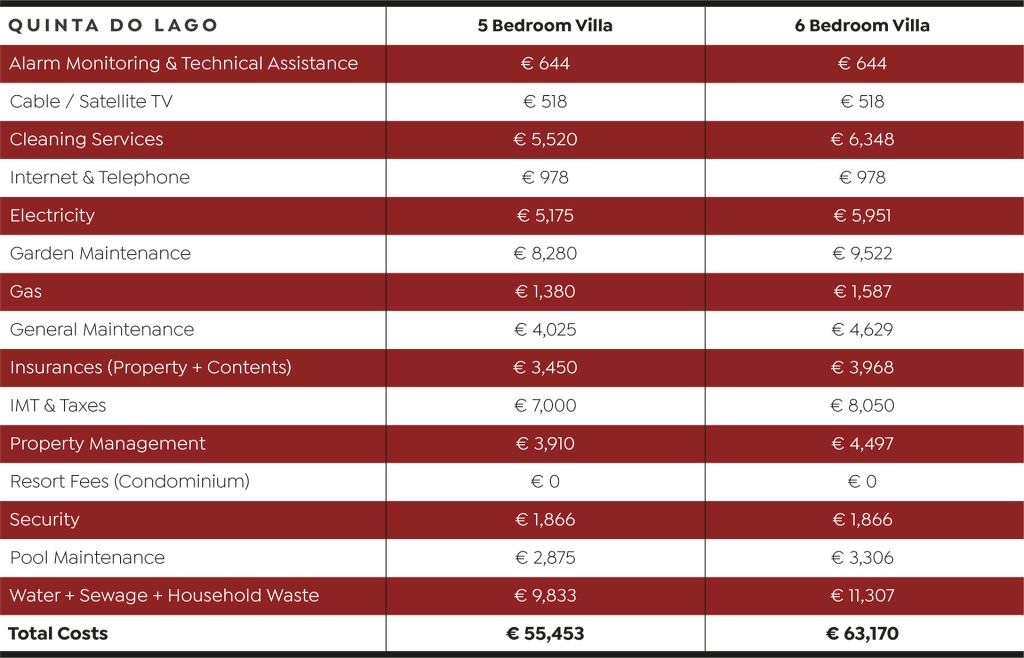The height and width of the screenshot is (658, 1024).
Task: Select the Cleaning Services 5 bedroom cost € 5,520
Action: 545,139
